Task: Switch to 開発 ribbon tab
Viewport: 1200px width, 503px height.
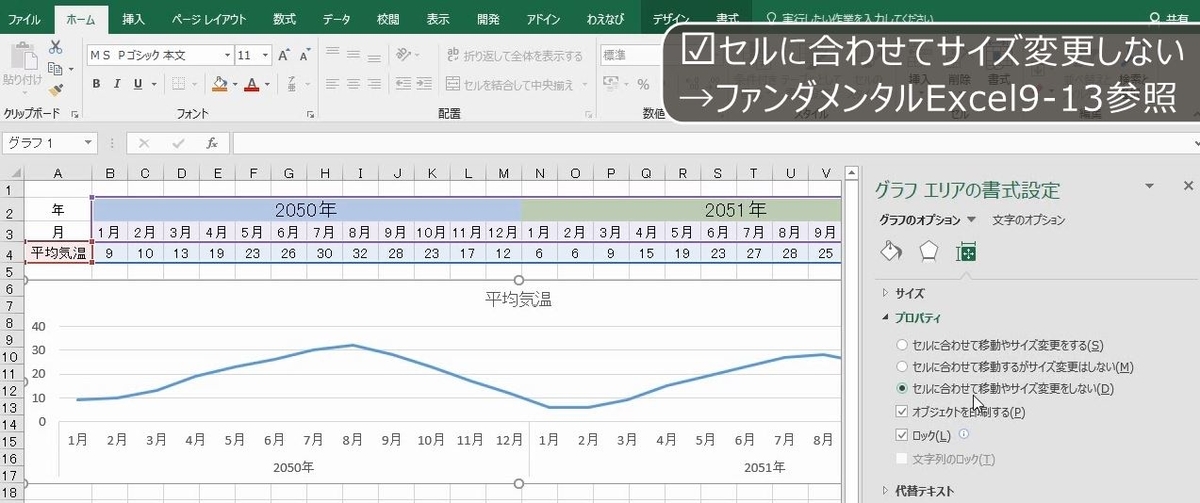Action: tap(488, 19)
